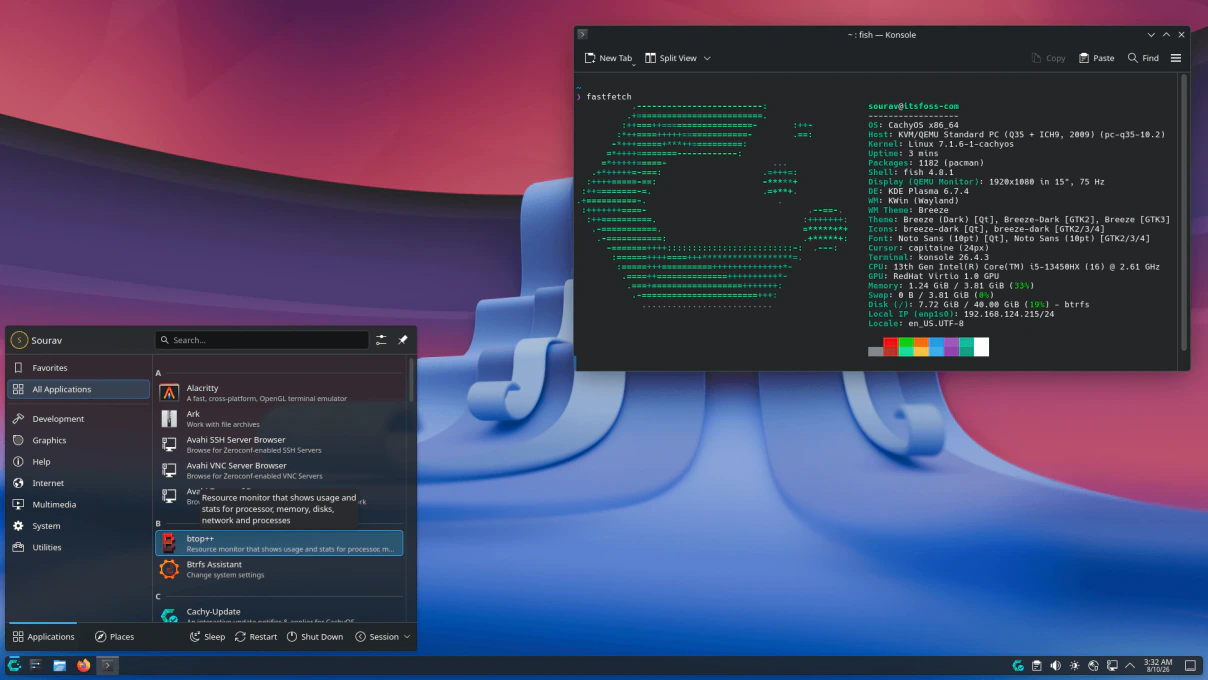Open the Cachy-Update tray icon
Viewport: 1208px width, 680px height.
tap(1018, 665)
